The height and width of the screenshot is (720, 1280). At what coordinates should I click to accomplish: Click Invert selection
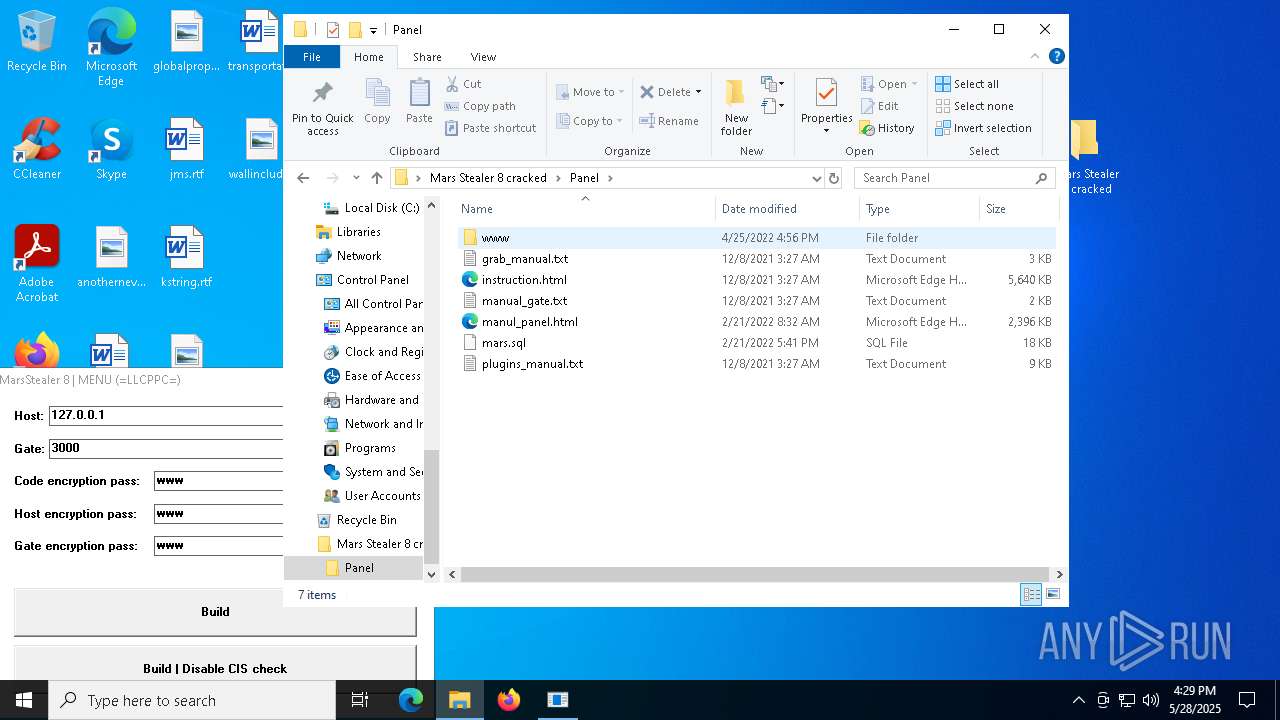coord(983,128)
